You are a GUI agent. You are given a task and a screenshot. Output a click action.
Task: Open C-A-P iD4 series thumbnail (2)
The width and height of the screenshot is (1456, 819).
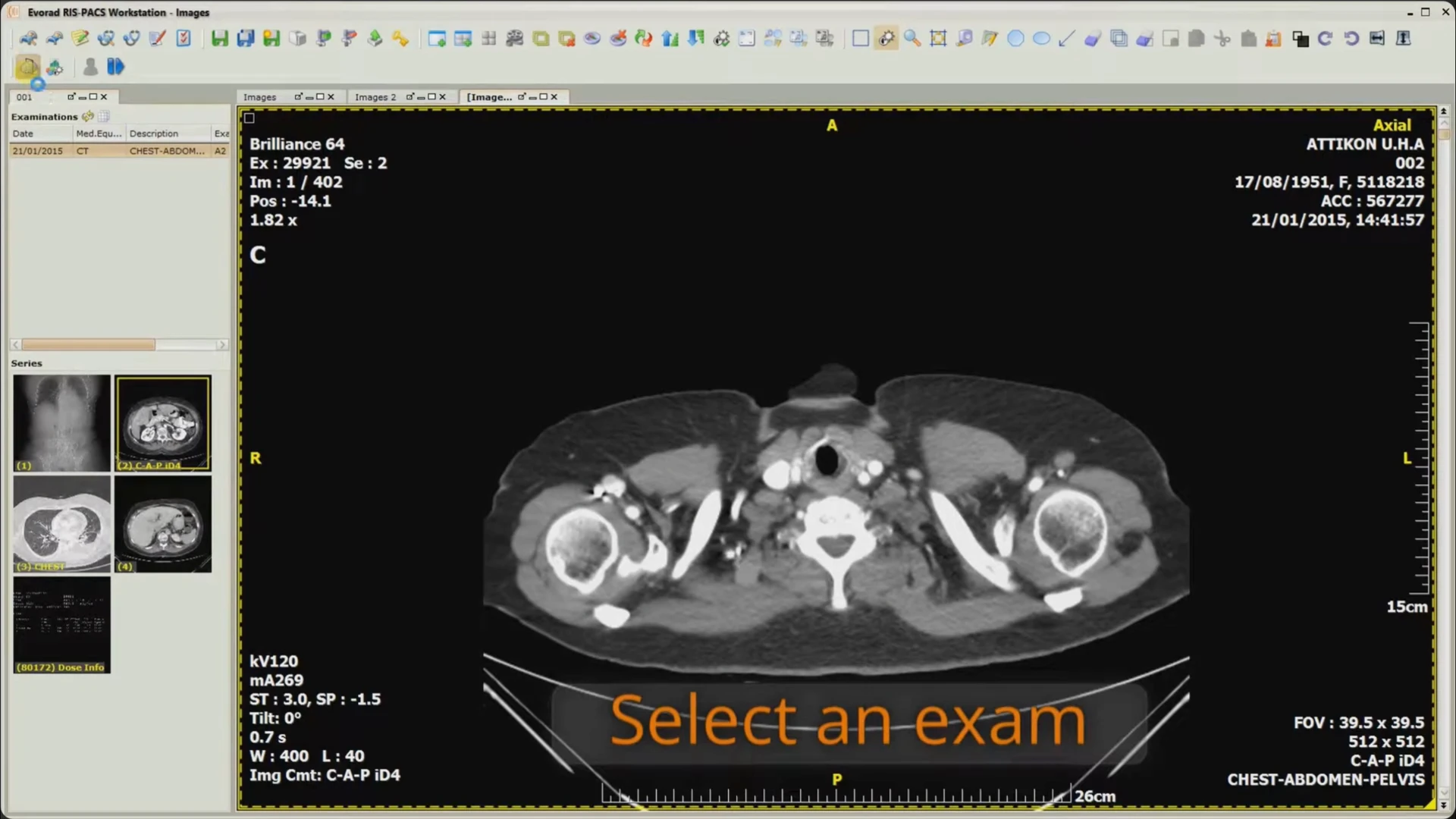coord(163,423)
